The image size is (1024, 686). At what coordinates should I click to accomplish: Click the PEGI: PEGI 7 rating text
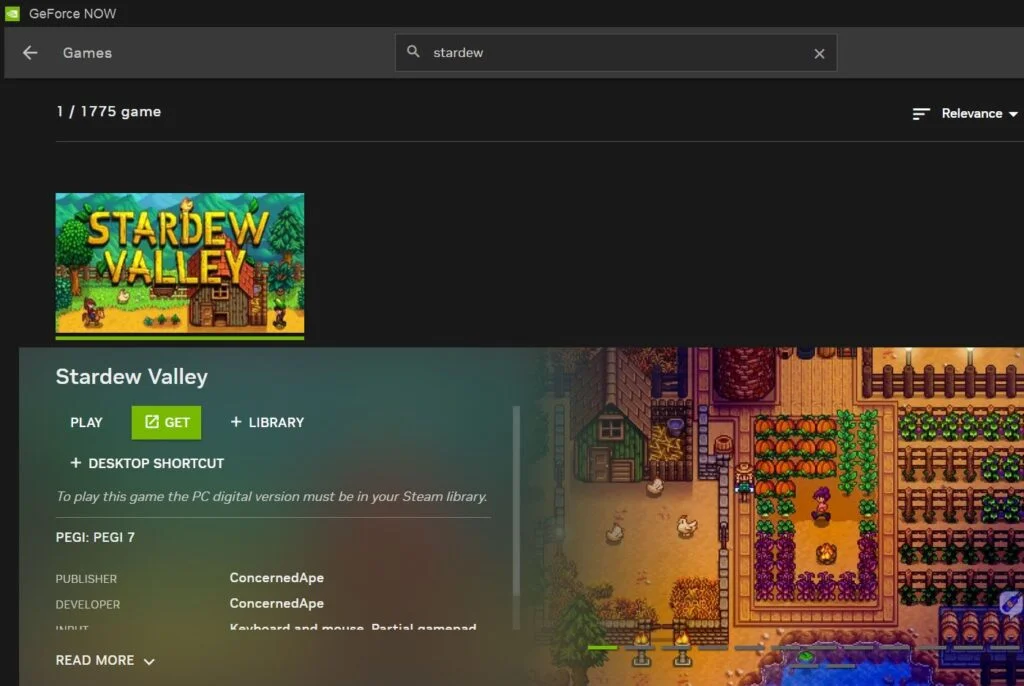click(95, 537)
